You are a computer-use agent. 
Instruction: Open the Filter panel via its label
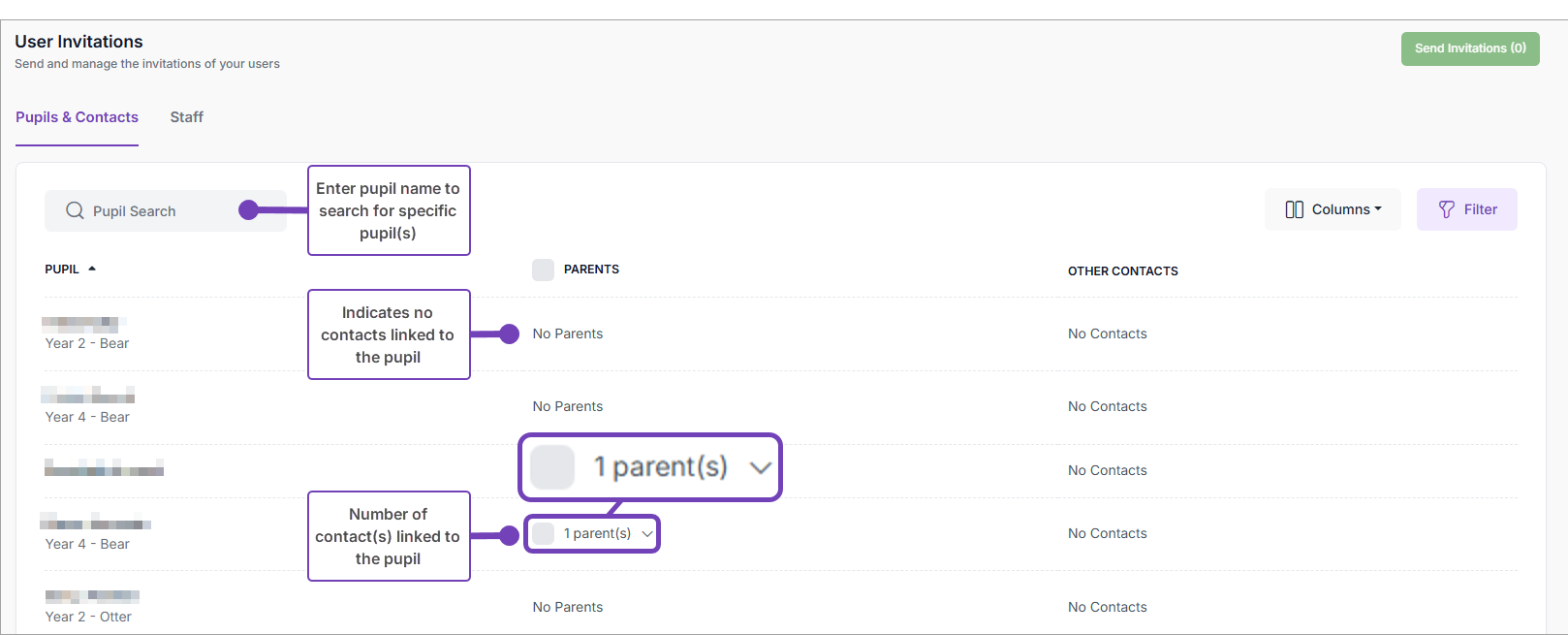click(x=1480, y=209)
